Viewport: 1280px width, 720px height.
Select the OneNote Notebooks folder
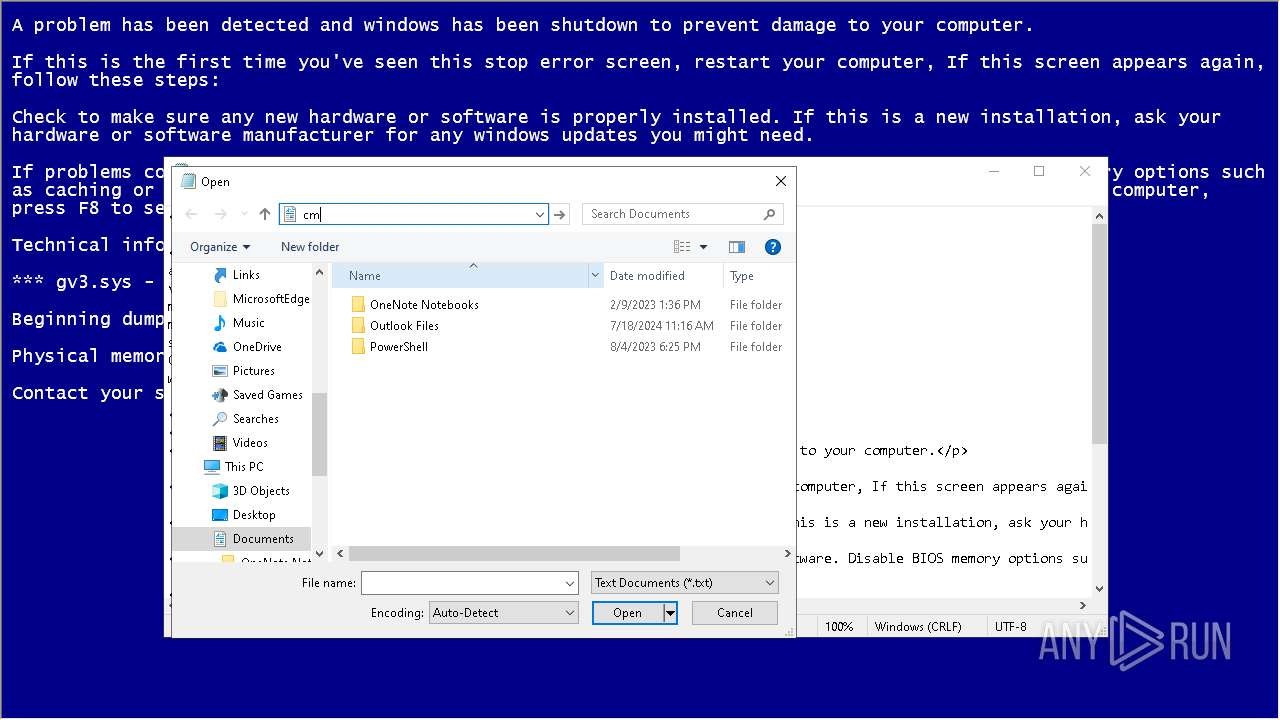coord(424,305)
